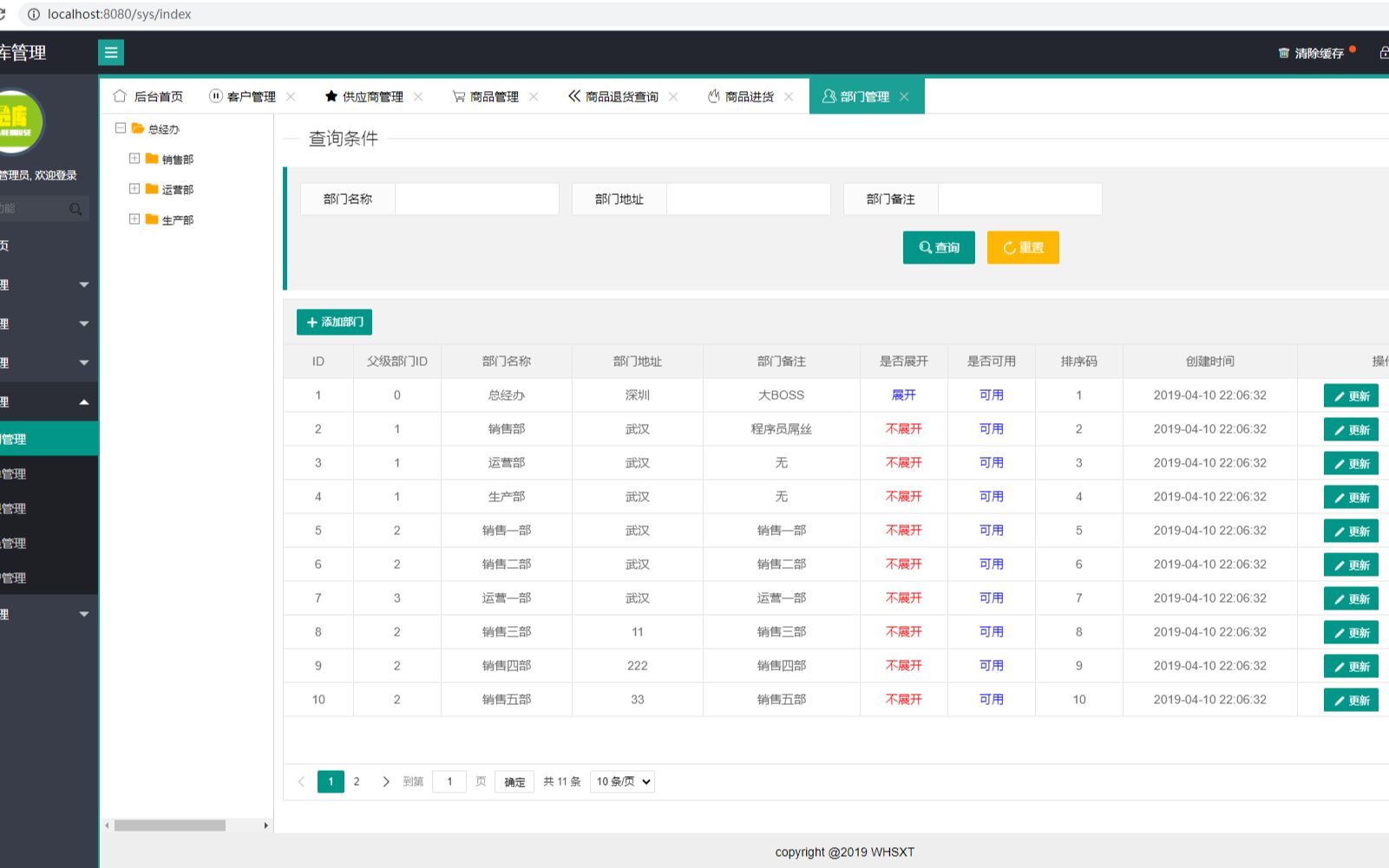Collapse the 总经办 tree node
The height and width of the screenshot is (868, 1389).
pos(121,127)
